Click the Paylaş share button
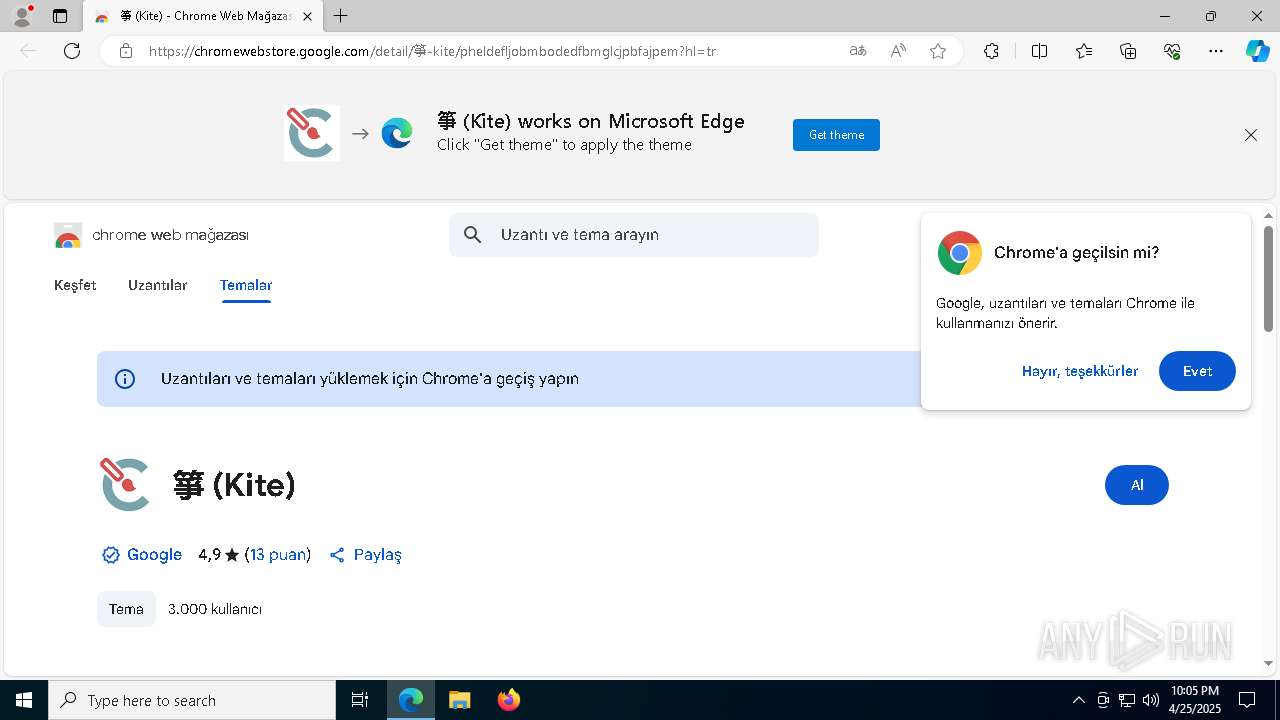1280x720 pixels. pyautogui.click(x=365, y=555)
